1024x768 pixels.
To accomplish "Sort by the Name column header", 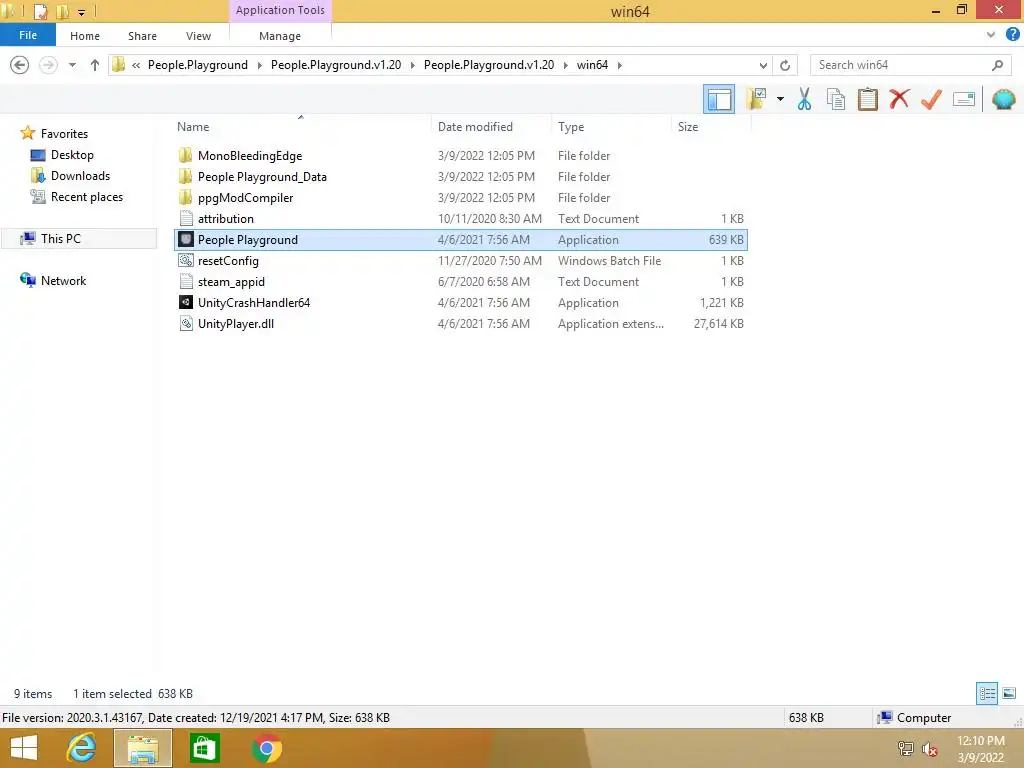I will pos(193,127).
